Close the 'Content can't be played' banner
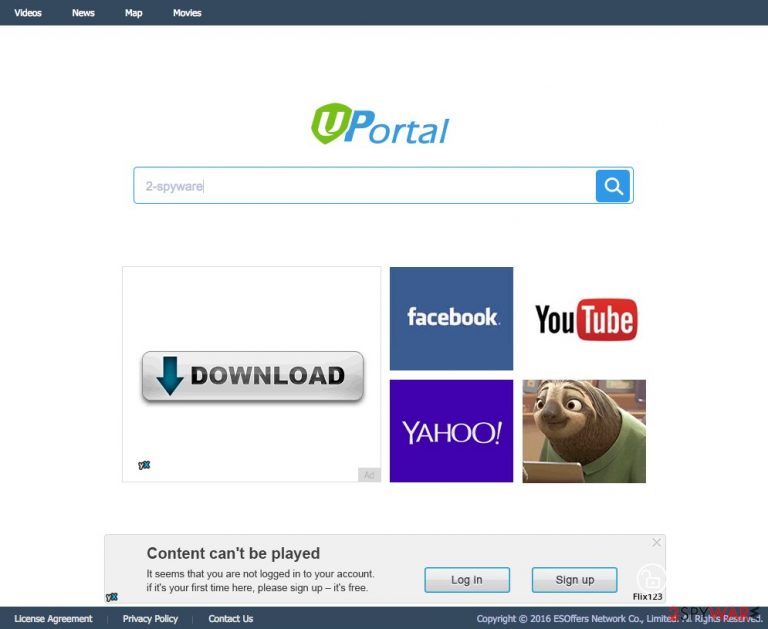Screen dimensions: 768x629 pyautogui.click(x=656, y=542)
